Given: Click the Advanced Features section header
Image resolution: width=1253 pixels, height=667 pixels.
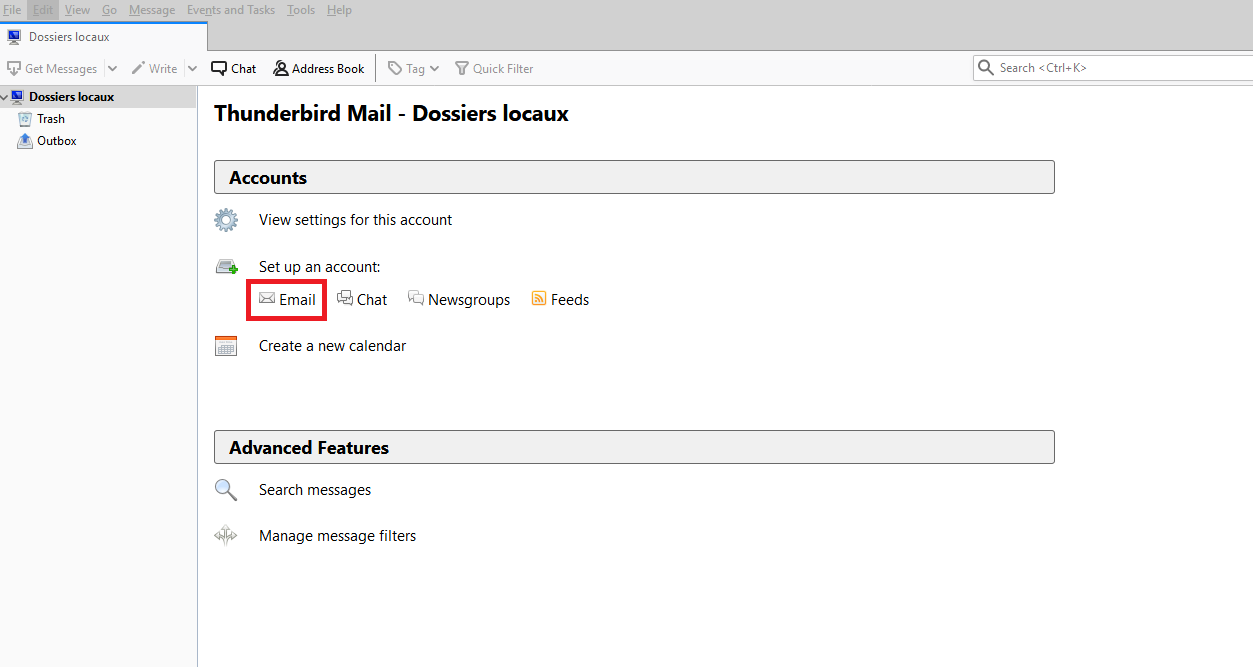Looking at the screenshot, I should coord(634,447).
